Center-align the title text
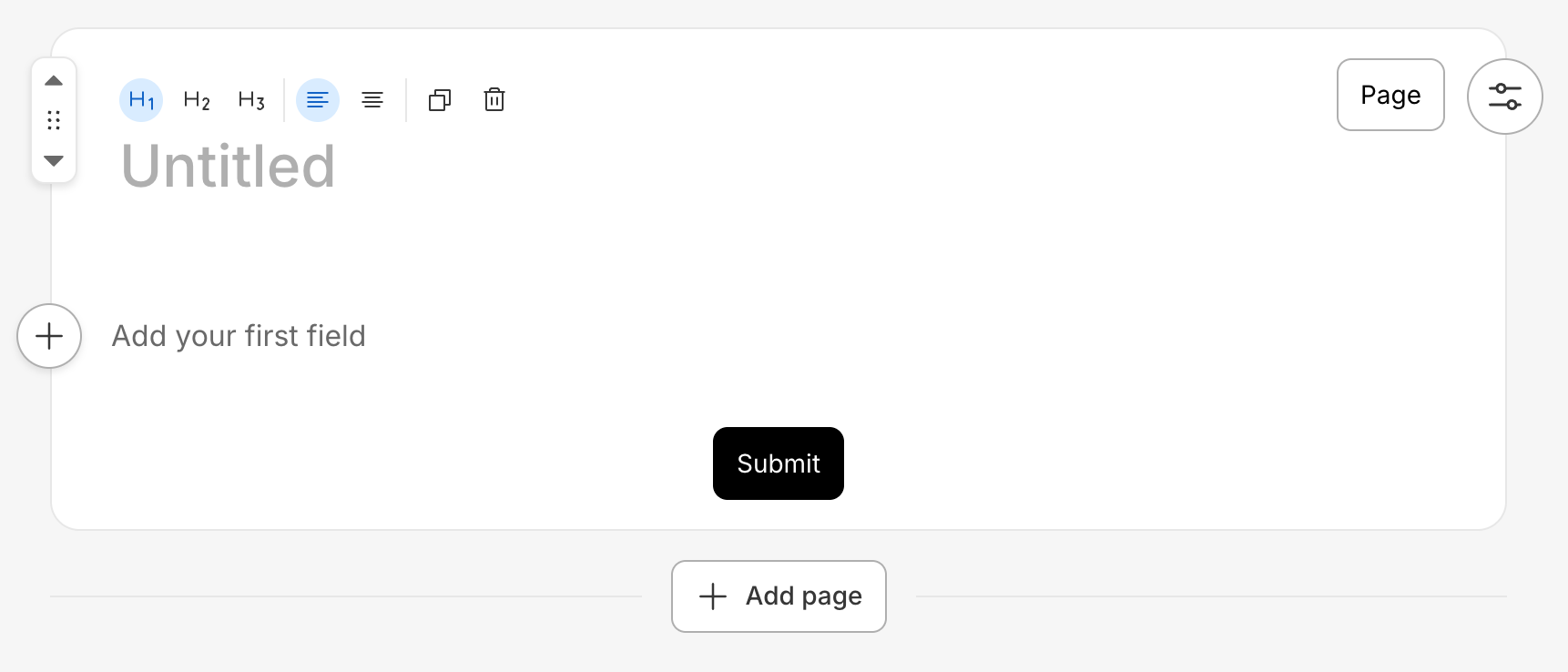The height and width of the screenshot is (672, 1568). click(x=372, y=99)
